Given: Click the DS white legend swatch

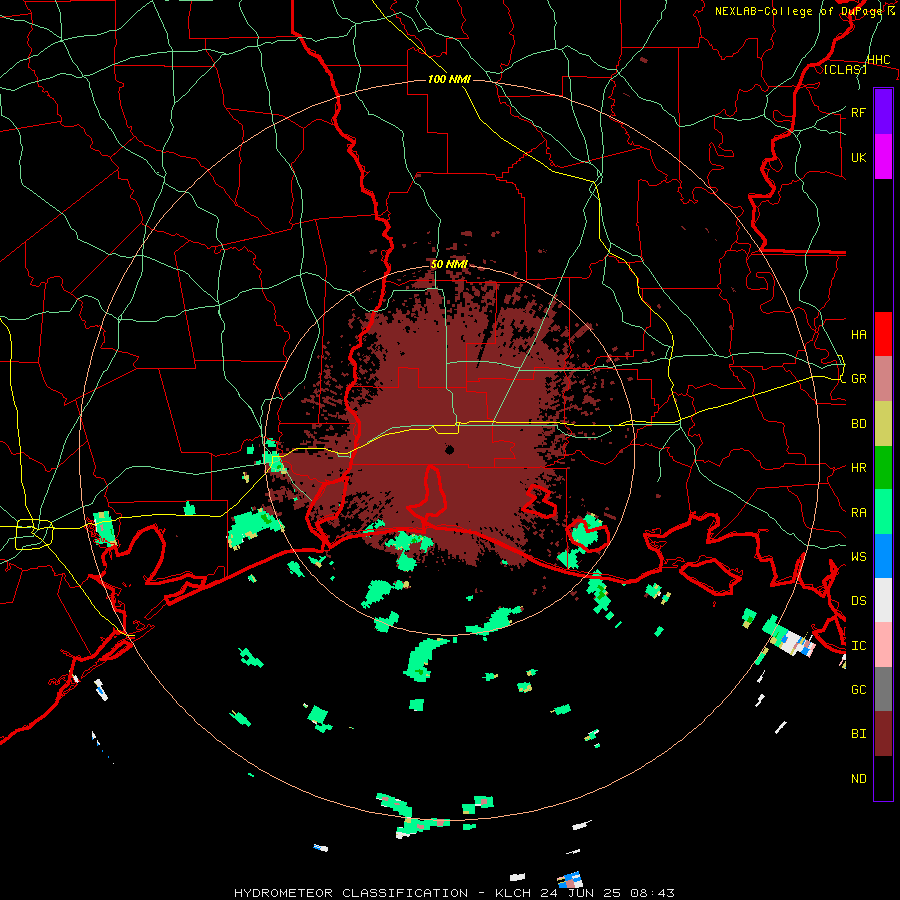Looking at the screenshot, I should click(x=883, y=600).
